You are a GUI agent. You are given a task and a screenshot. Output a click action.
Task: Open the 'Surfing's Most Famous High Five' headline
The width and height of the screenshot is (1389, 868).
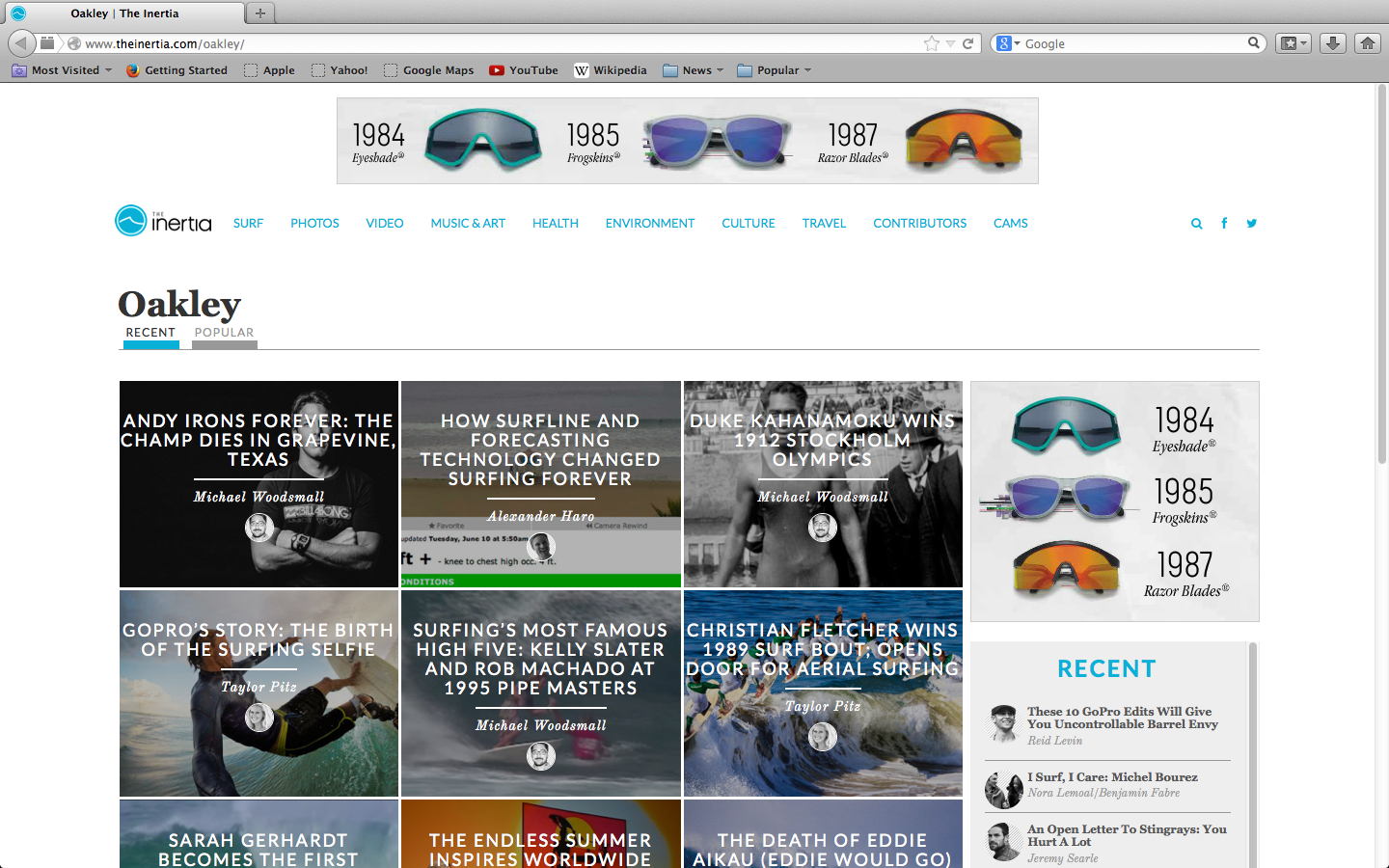540,659
